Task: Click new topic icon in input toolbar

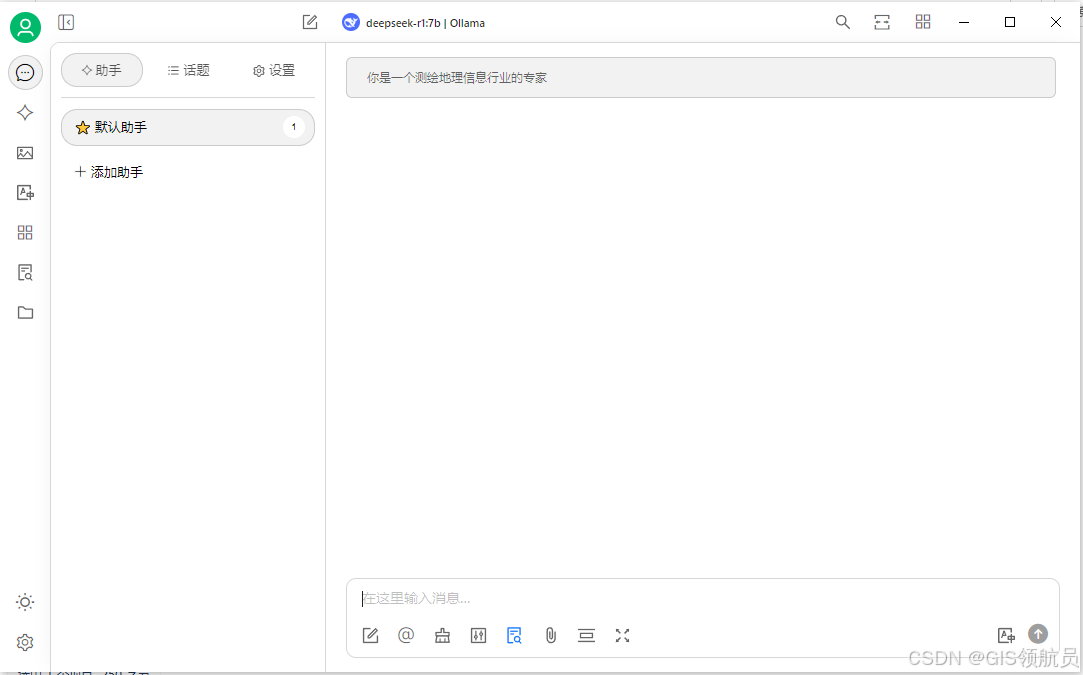Action: pos(371,636)
